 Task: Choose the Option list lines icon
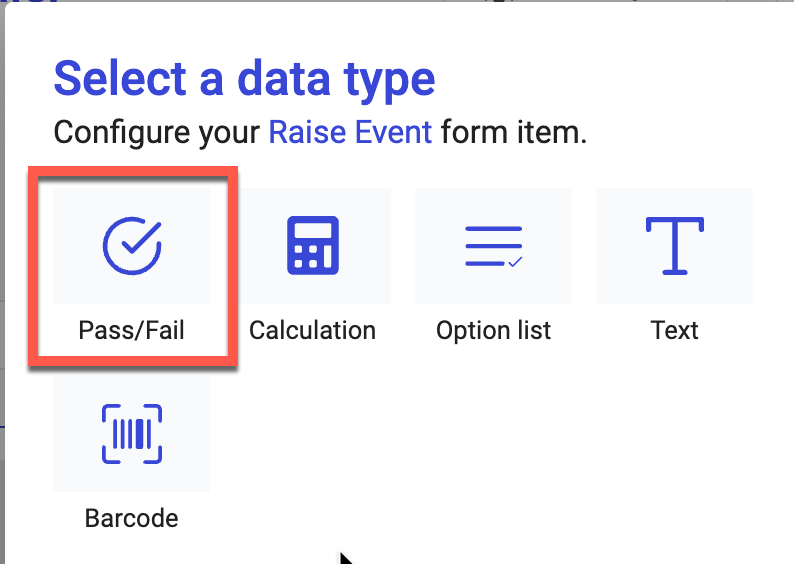(493, 246)
